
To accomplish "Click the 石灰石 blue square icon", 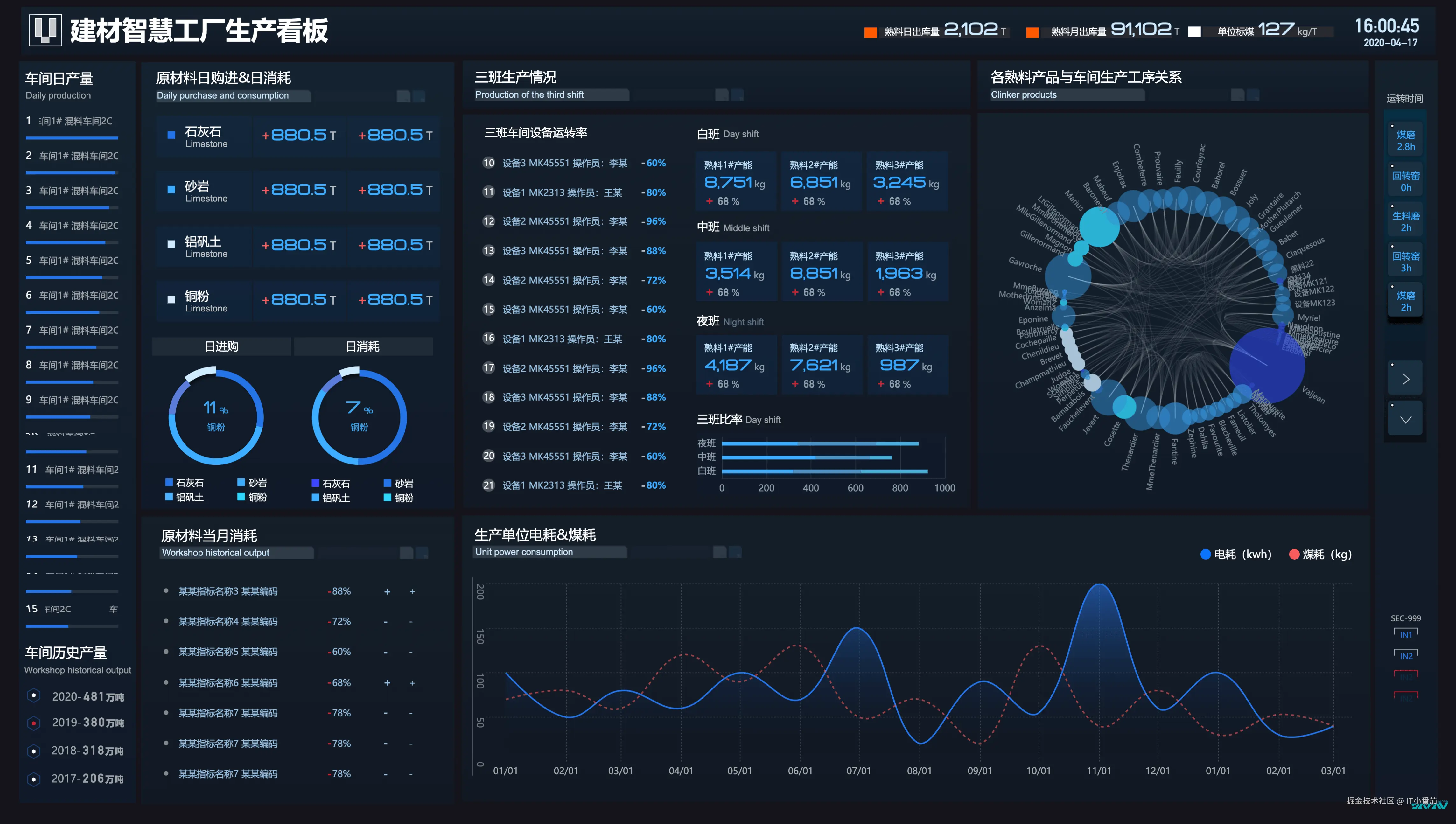I will click(171, 135).
